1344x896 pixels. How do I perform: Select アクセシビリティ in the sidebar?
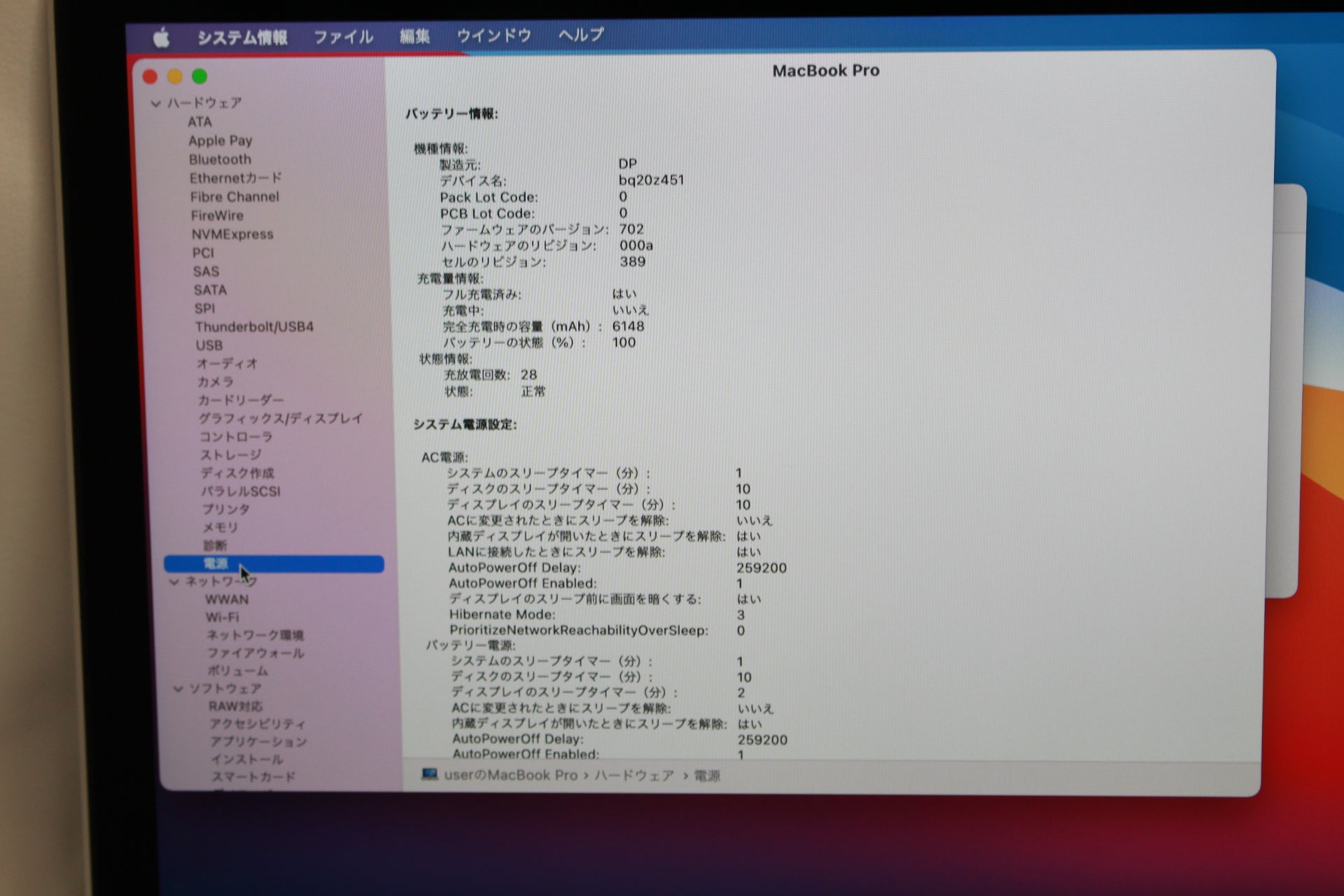tap(258, 724)
